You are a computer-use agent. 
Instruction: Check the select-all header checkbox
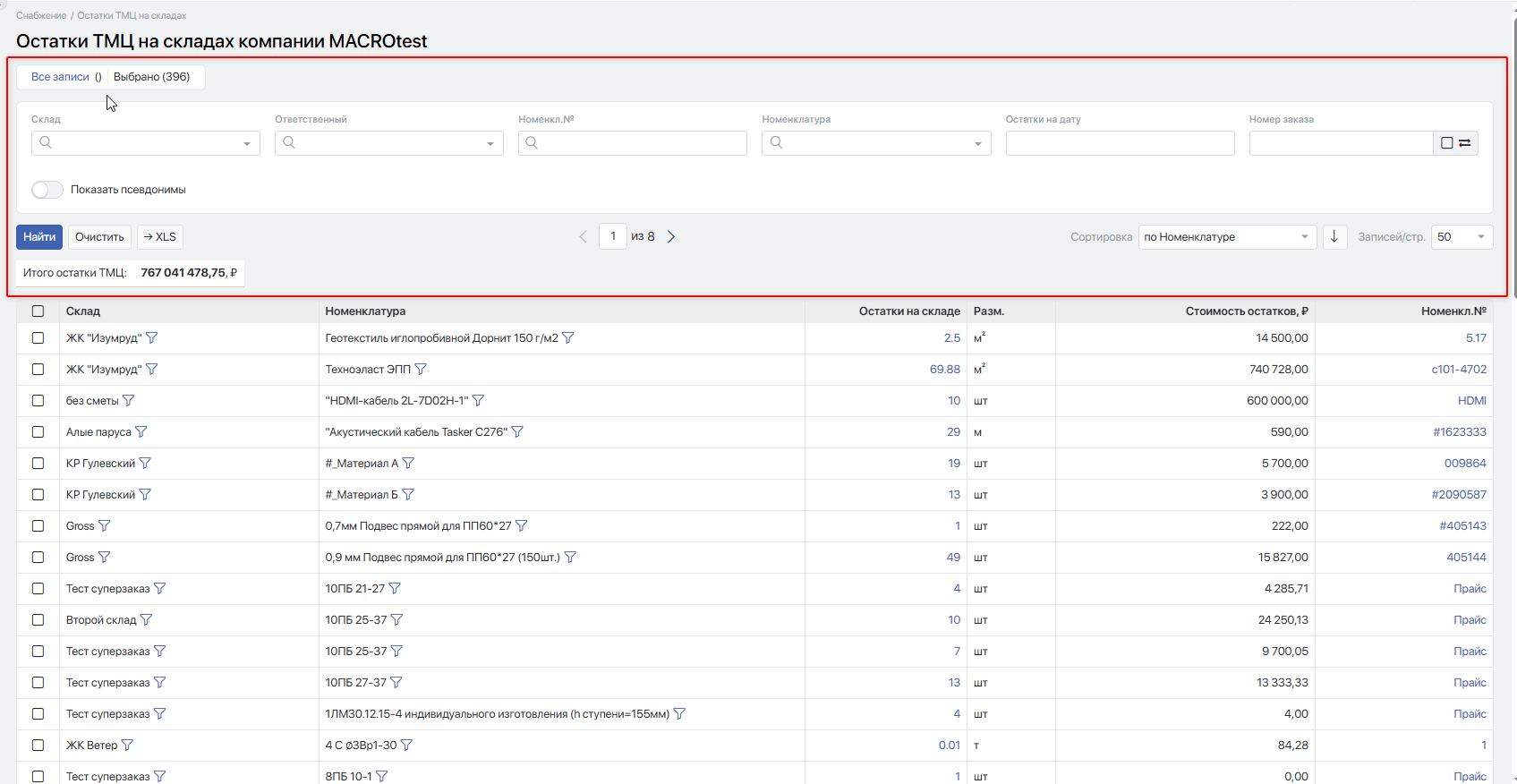coord(38,311)
